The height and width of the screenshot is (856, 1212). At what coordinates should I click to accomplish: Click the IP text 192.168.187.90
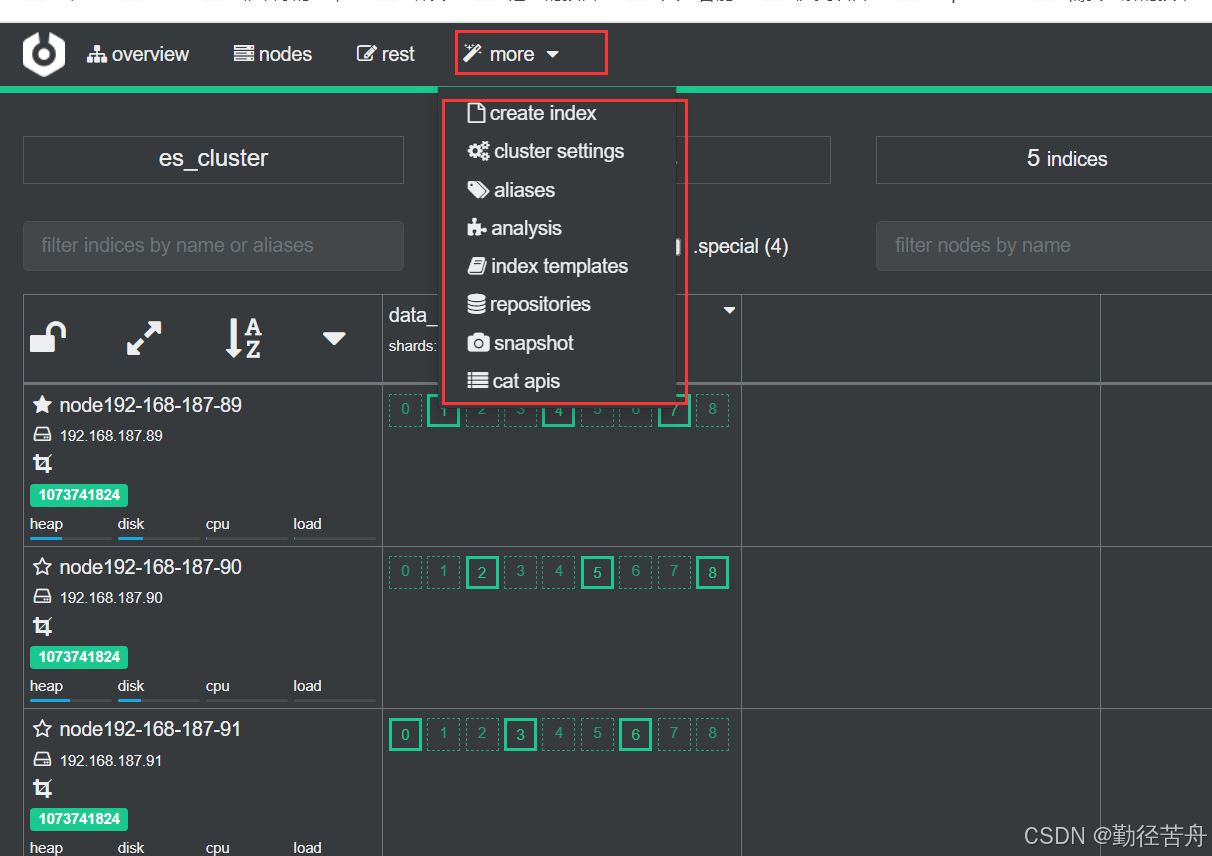(x=111, y=598)
